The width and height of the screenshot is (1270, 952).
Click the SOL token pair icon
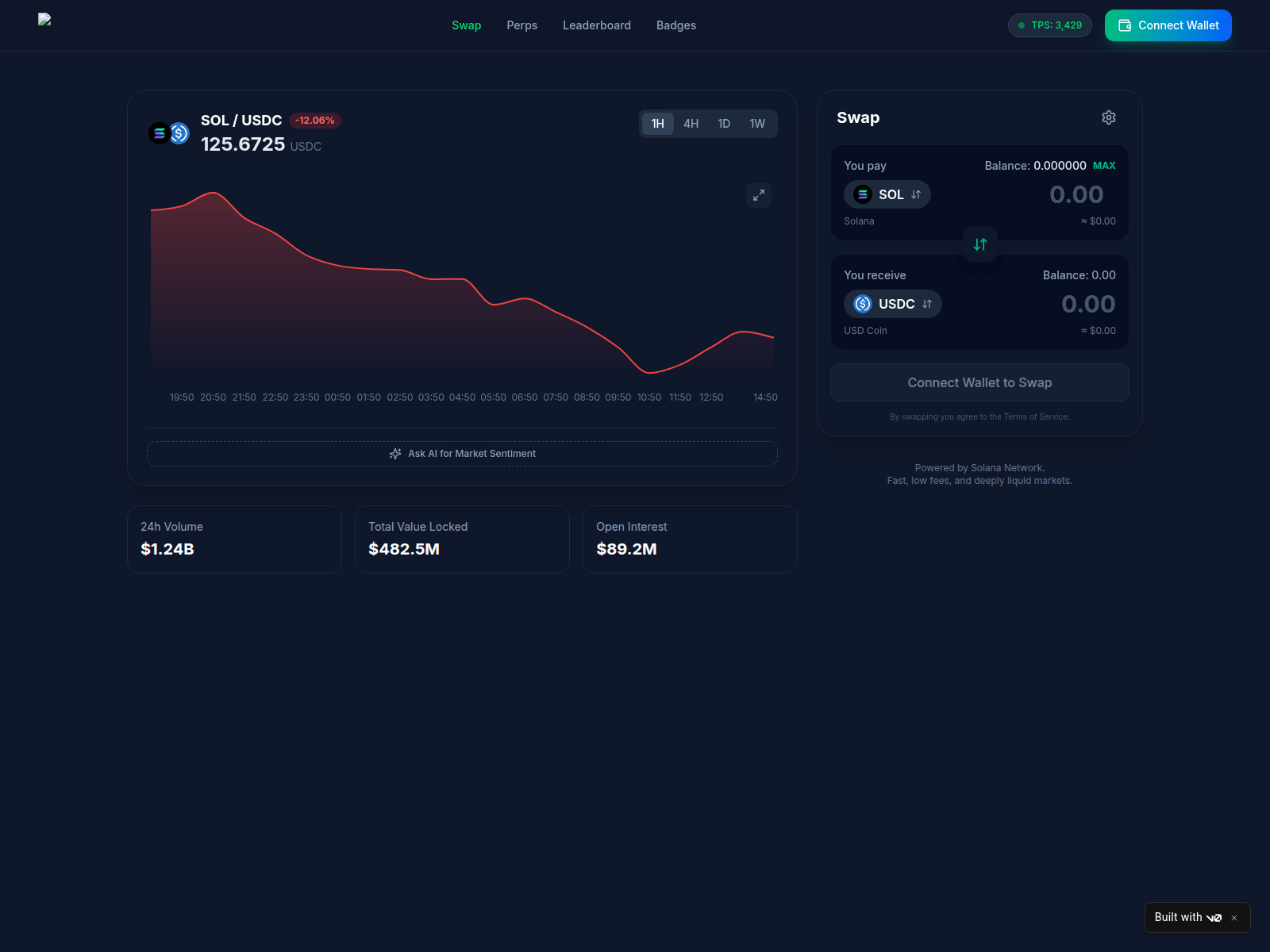point(160,133)
